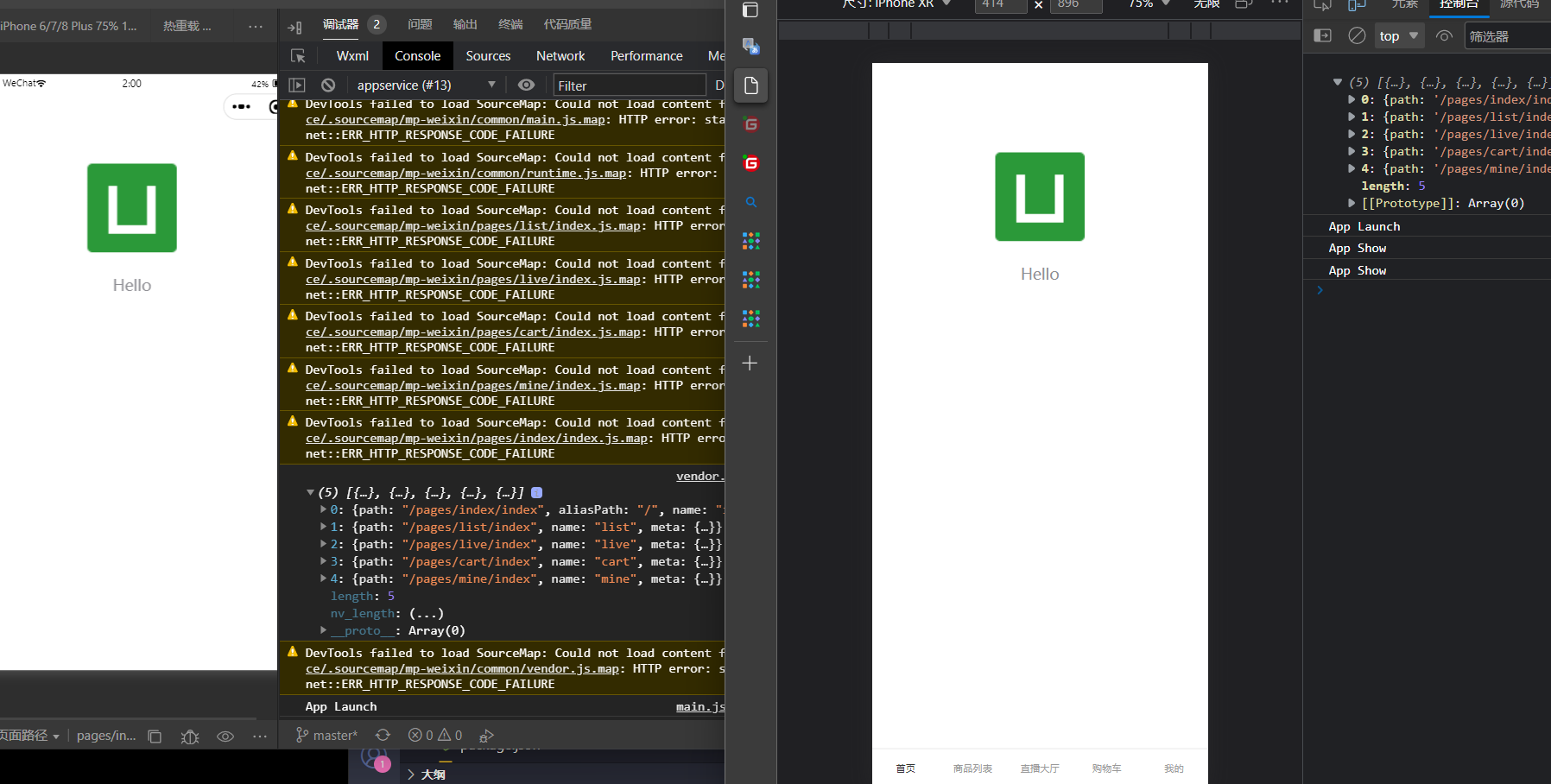Image resolution: width=1551 pixels, height=784 pixels.
Task: Select the document icon in Edge sidebar
Action: pyautogui.click(x=750, y=85)
